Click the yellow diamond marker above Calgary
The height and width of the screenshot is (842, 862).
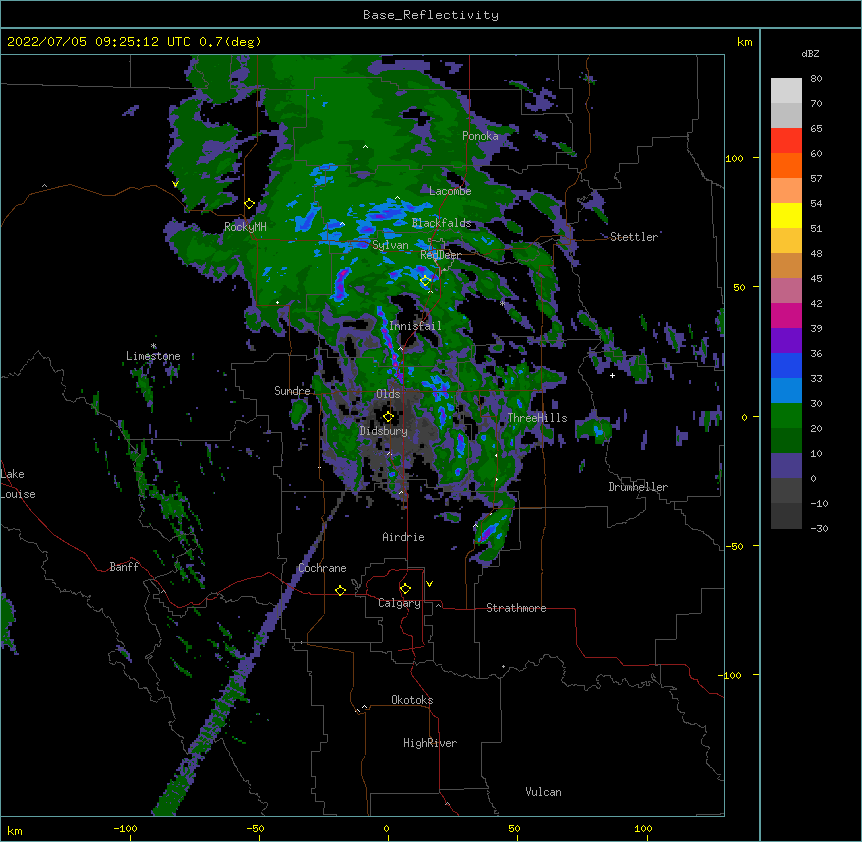pos(405,589)
